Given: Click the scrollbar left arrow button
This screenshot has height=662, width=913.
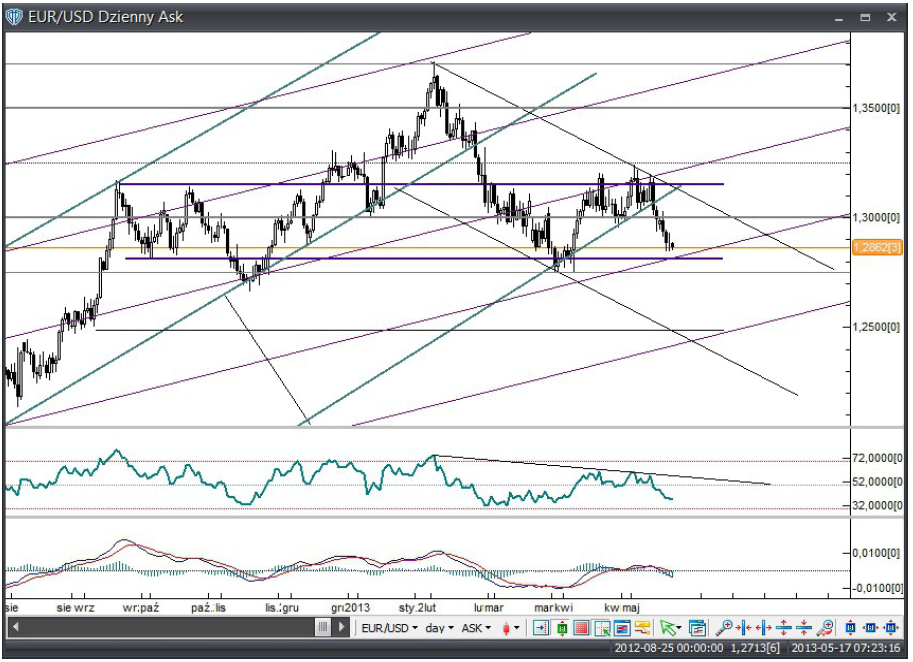Looking at the screenshot, I should click(x=15, y=627).
